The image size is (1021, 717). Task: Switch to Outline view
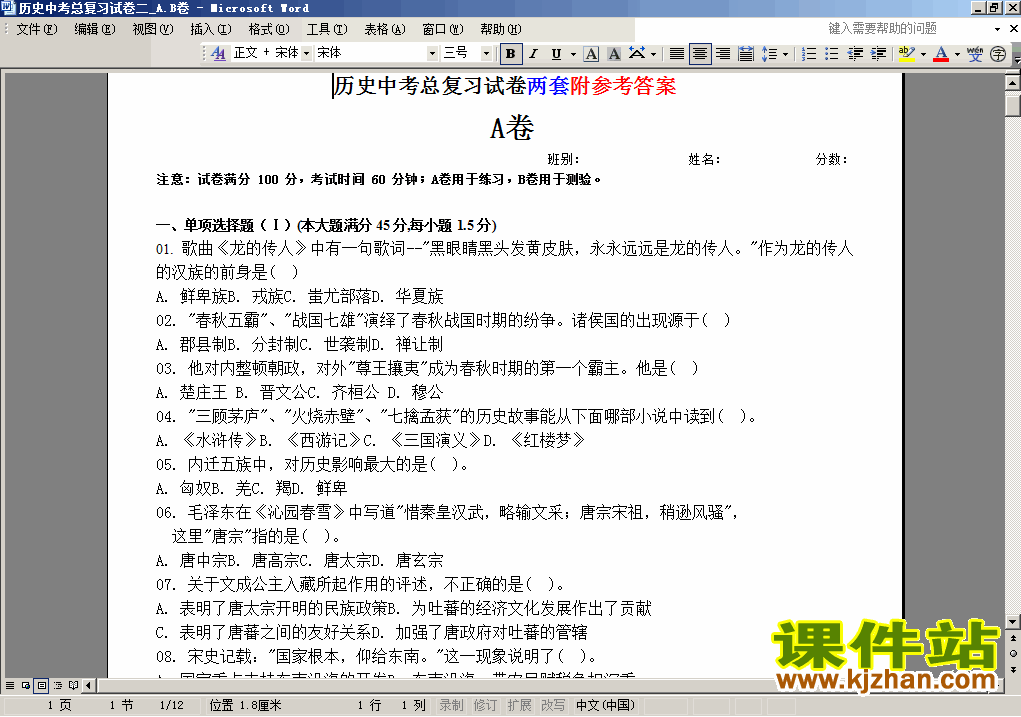pyautogui.click(x=58, y=685)
